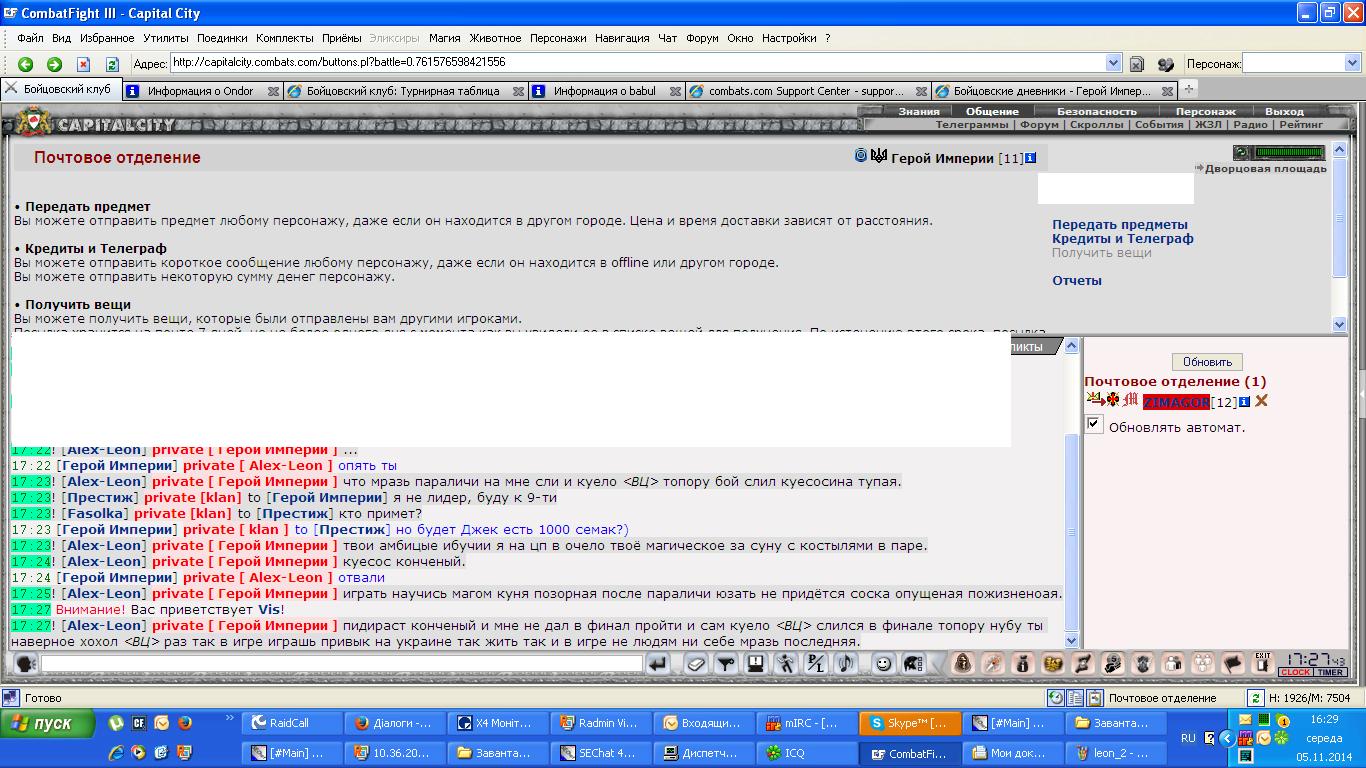Image resolution: width=1366 pixels, height=768 pixels.
Task: Click the funnel chat filter icon
Action: 727,663
